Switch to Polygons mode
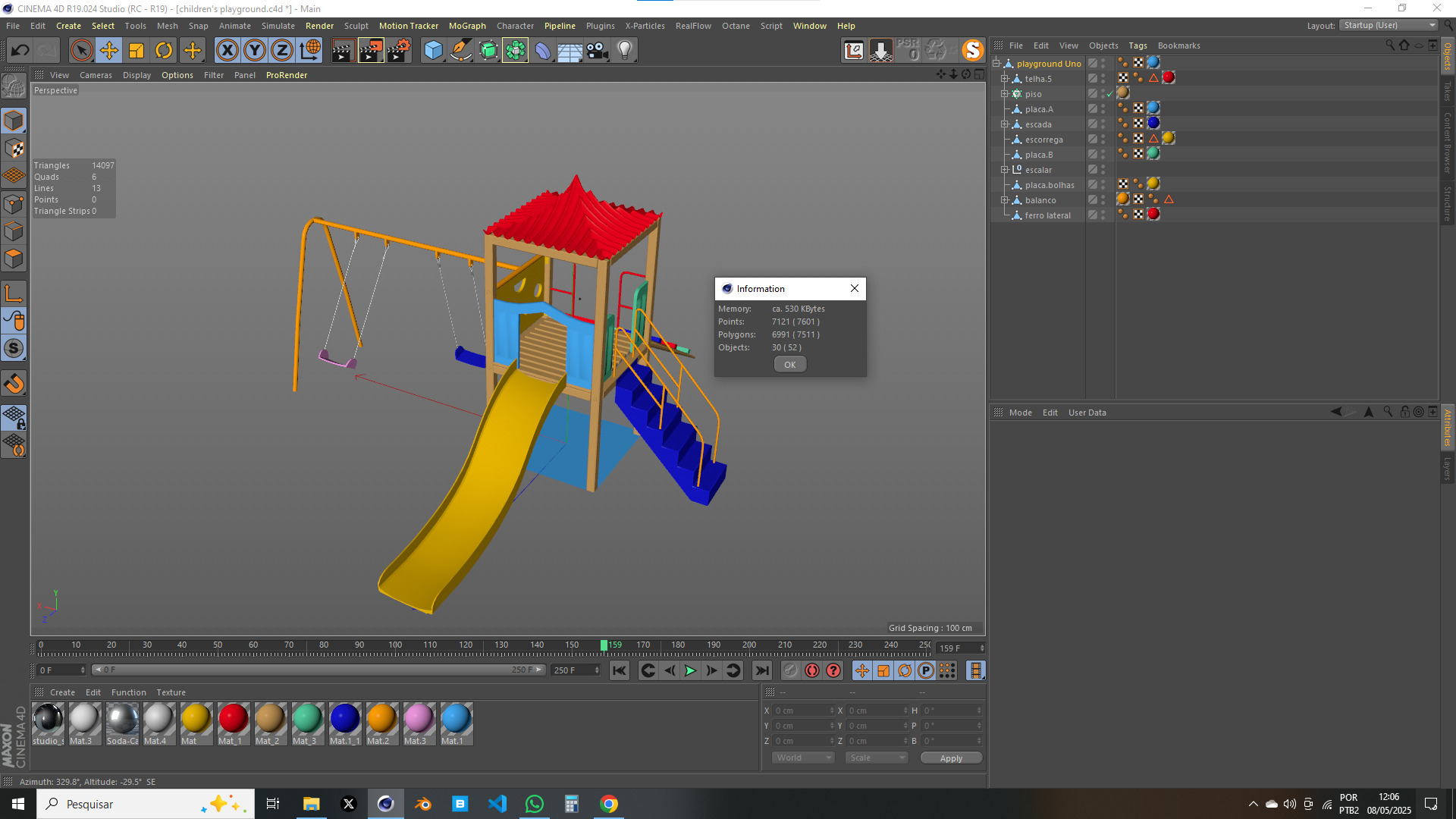1456x819 pixels. (x=14, y=259)
